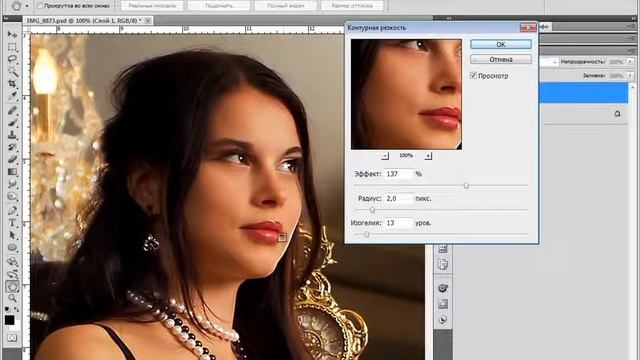Switch to IMG_8873.psd document tab

[83, 20]
